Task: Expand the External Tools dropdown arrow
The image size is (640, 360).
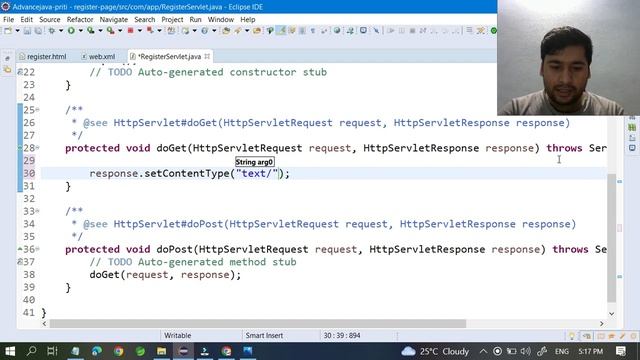Action: pos(120,31)
